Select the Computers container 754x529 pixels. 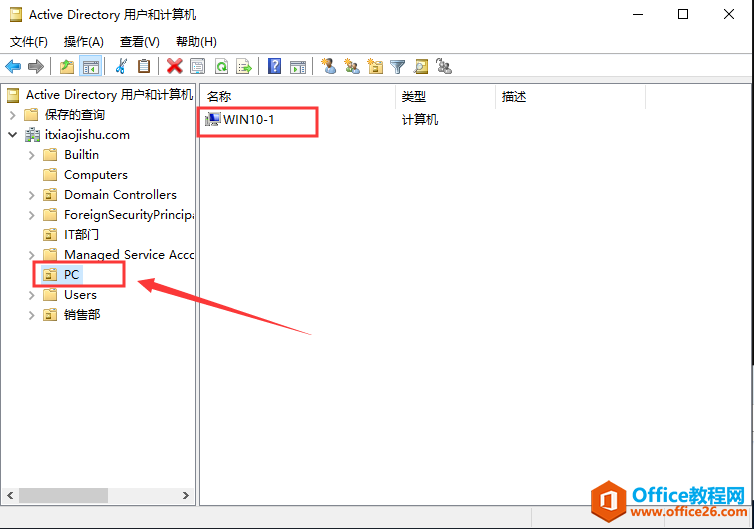[96, 175]
